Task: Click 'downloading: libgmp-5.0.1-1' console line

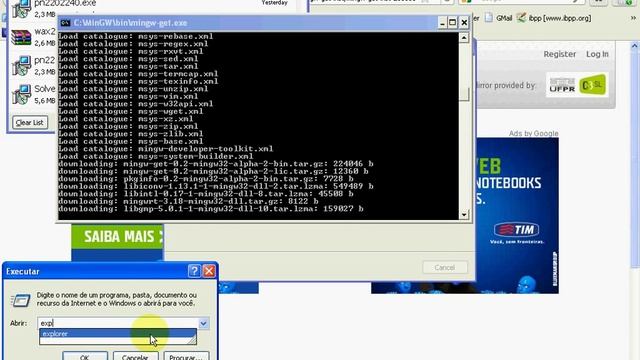Action: pyautogui.click(x=211, y=209)
